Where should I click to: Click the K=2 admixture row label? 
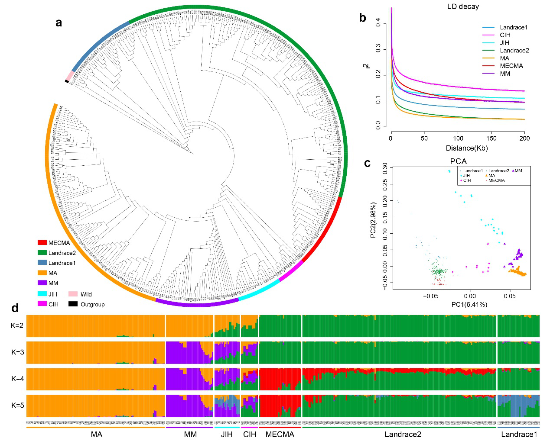pos(17,325)
